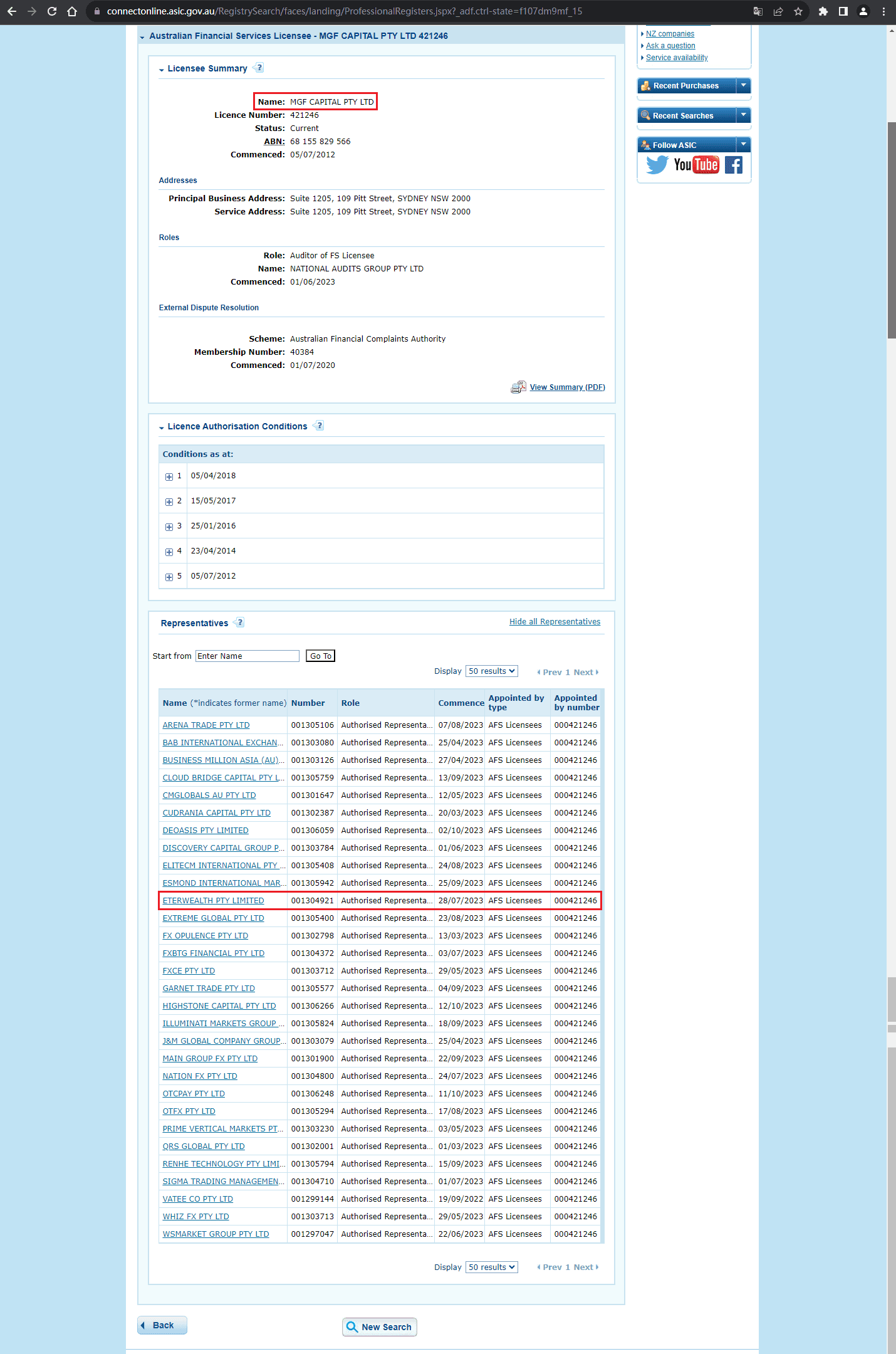This screenshot has height=1354, width=896.
Task: Click top Next page link in Representatives
Action: coord(586,672)
